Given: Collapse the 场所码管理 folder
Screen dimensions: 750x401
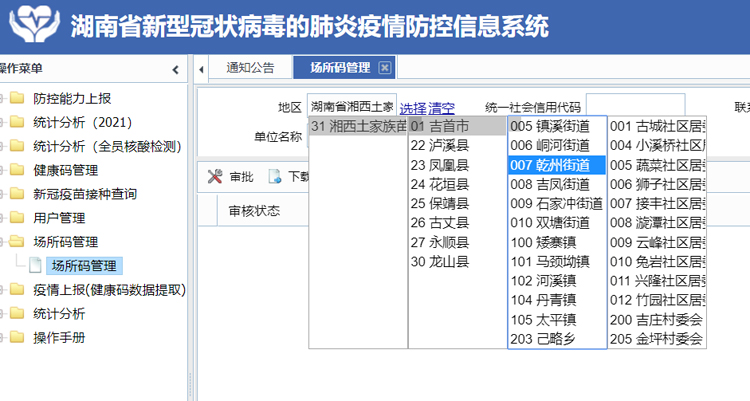Looking at the screenshot, I should [x=66, y=242].
